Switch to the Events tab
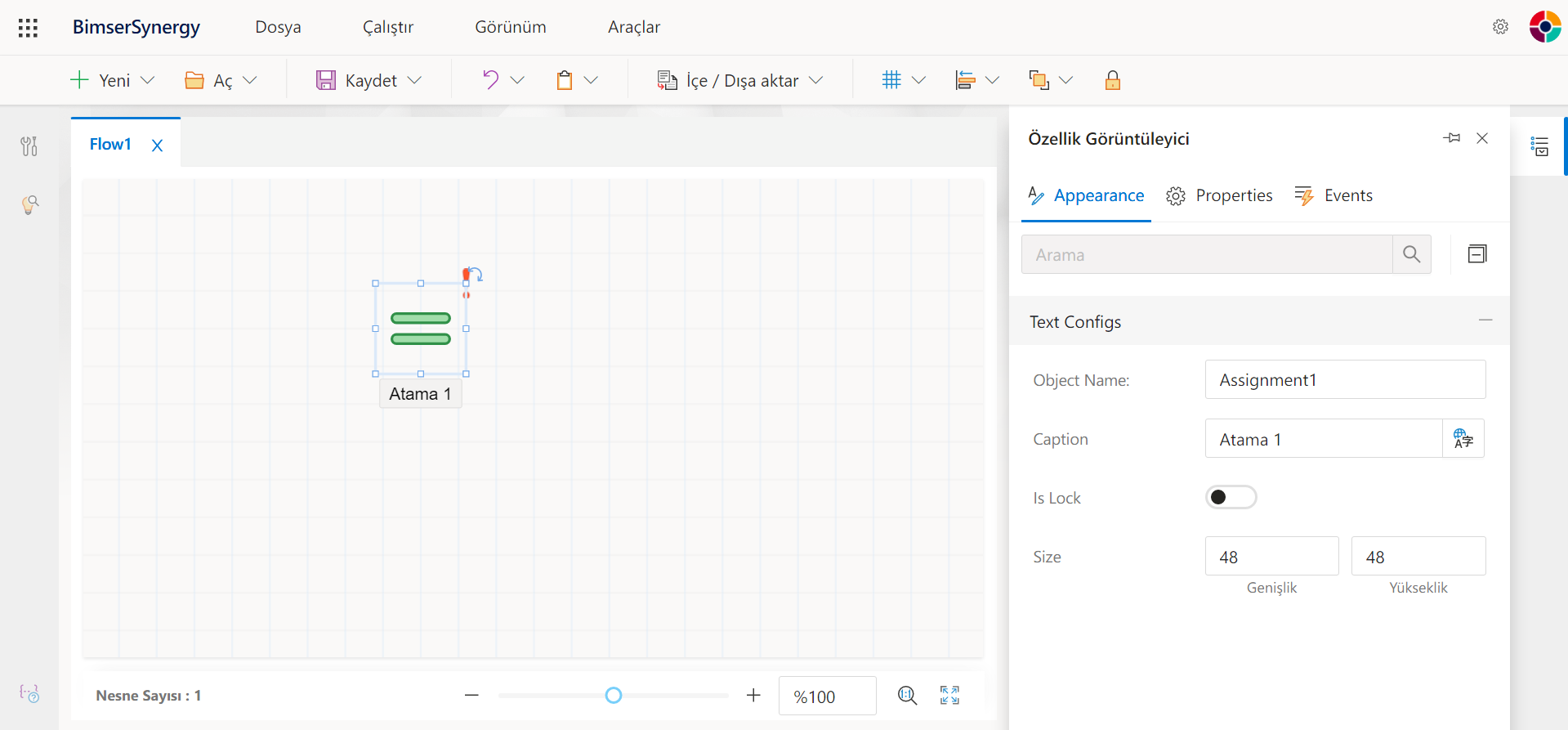This screenshot has width=1568, height=730. [1333, 195]
